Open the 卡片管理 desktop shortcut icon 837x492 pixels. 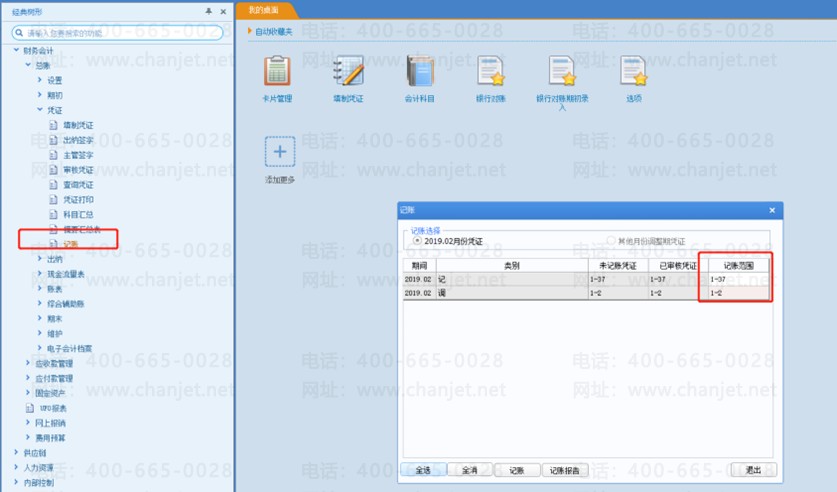point(278,71)
